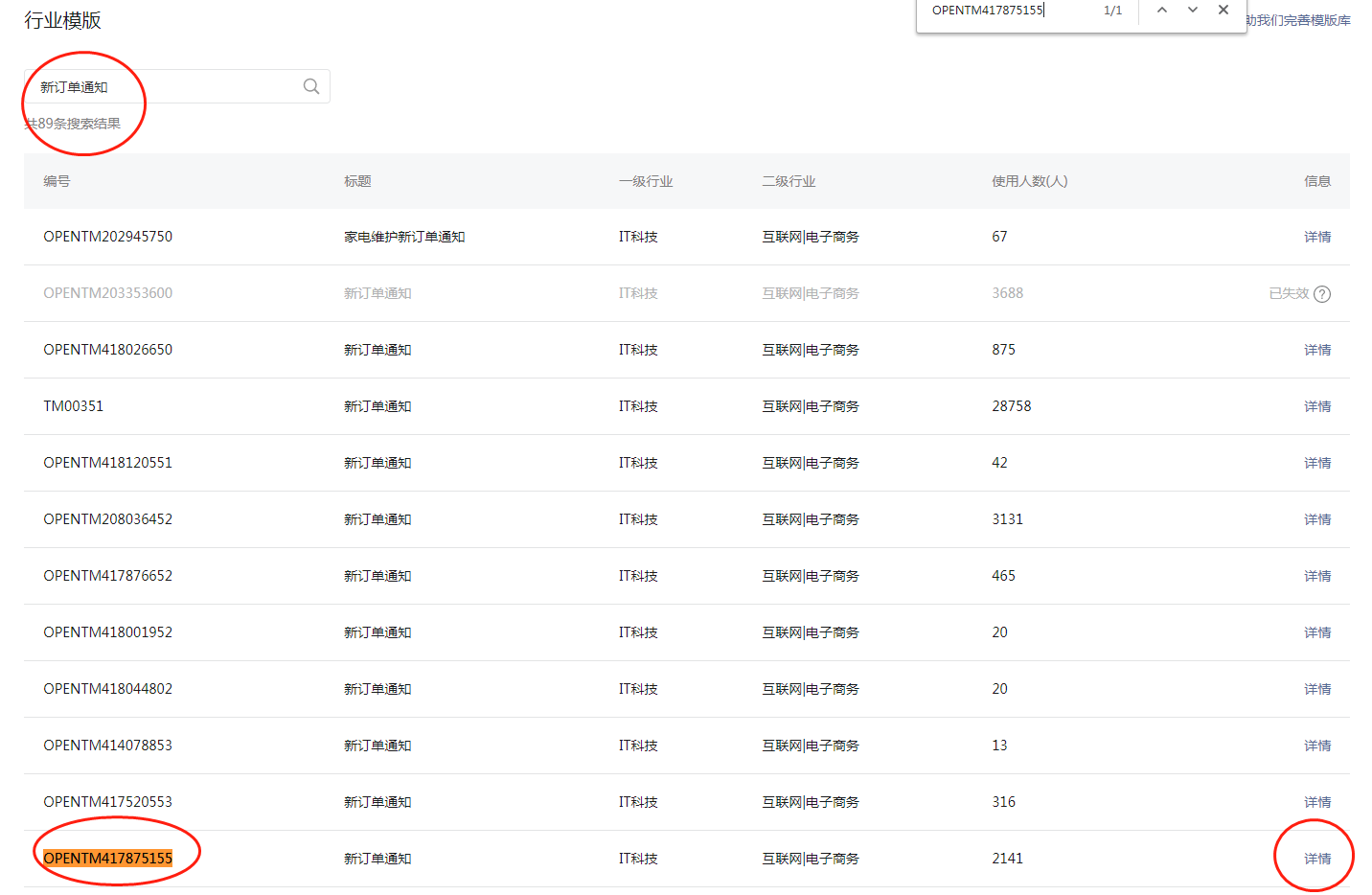
Task: Select the highlighted OPENTM417875155 code
Action: pyautogui.click(x=107, y=859)
